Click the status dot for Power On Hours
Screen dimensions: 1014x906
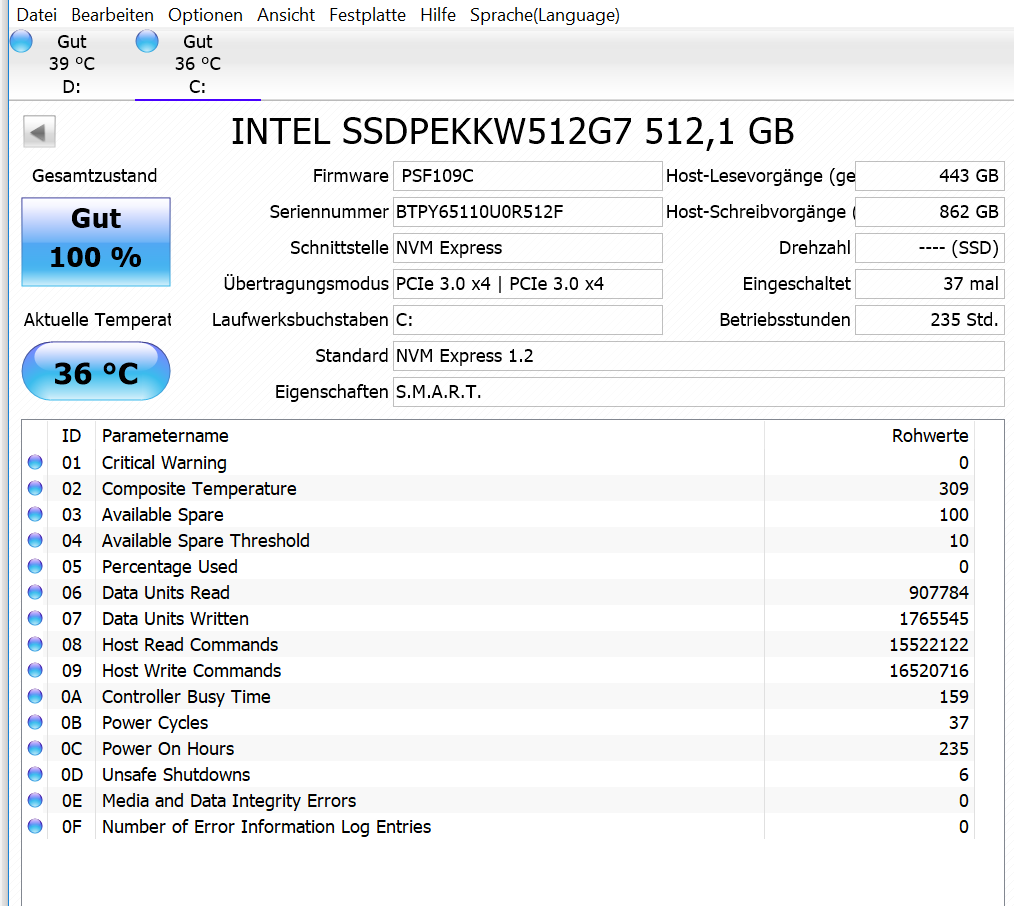[x=35, y=748]
